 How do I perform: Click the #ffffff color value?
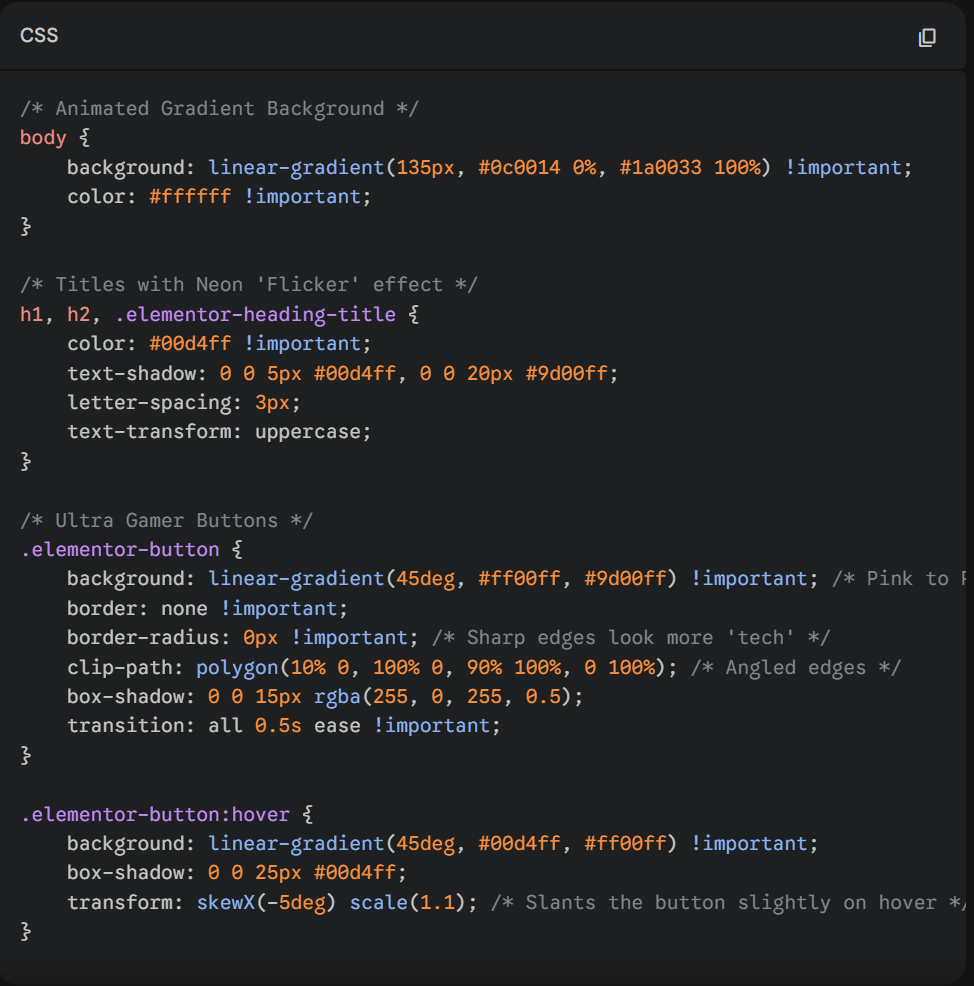coord(190,197)
